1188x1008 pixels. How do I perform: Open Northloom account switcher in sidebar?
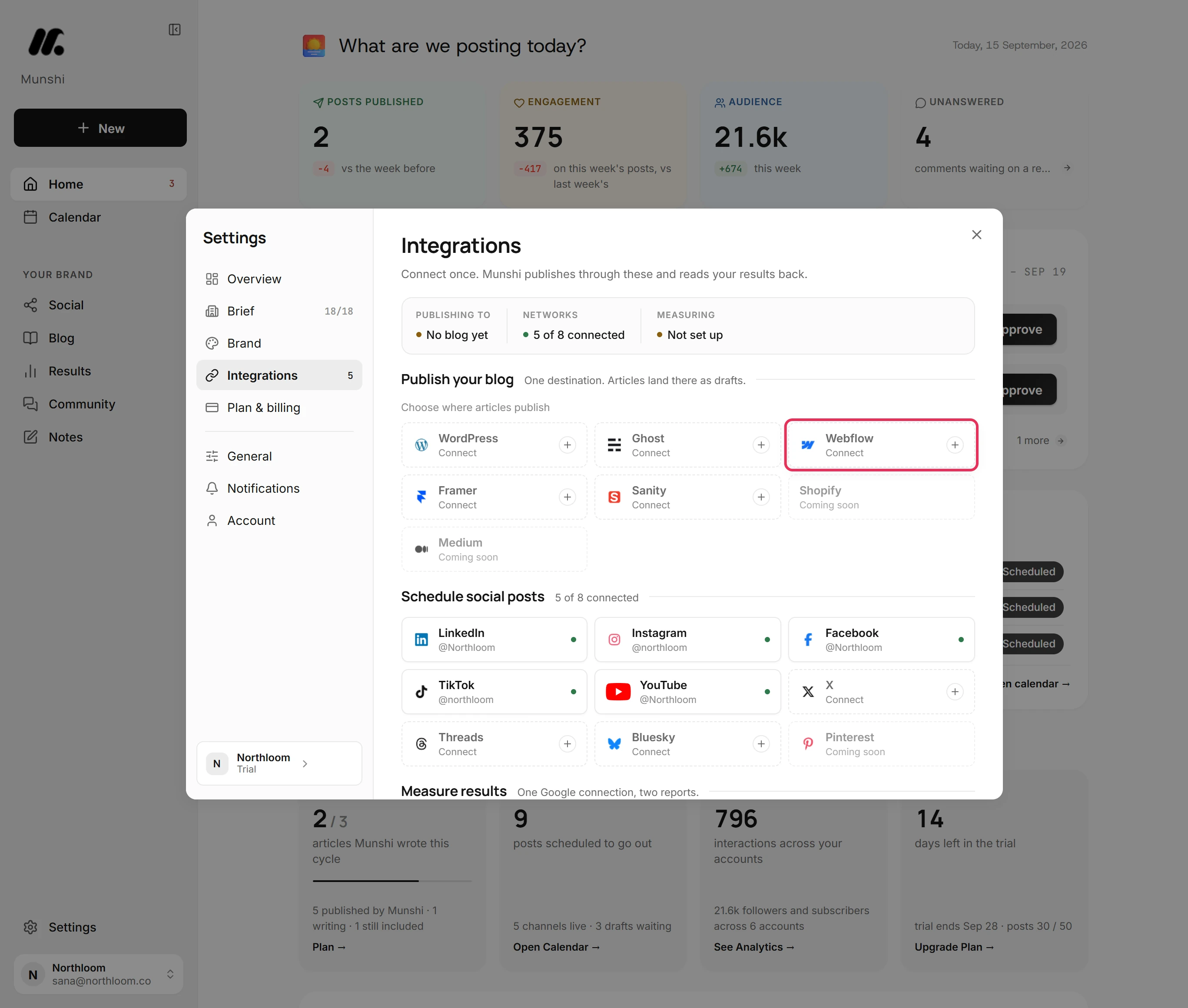point(98,974)
